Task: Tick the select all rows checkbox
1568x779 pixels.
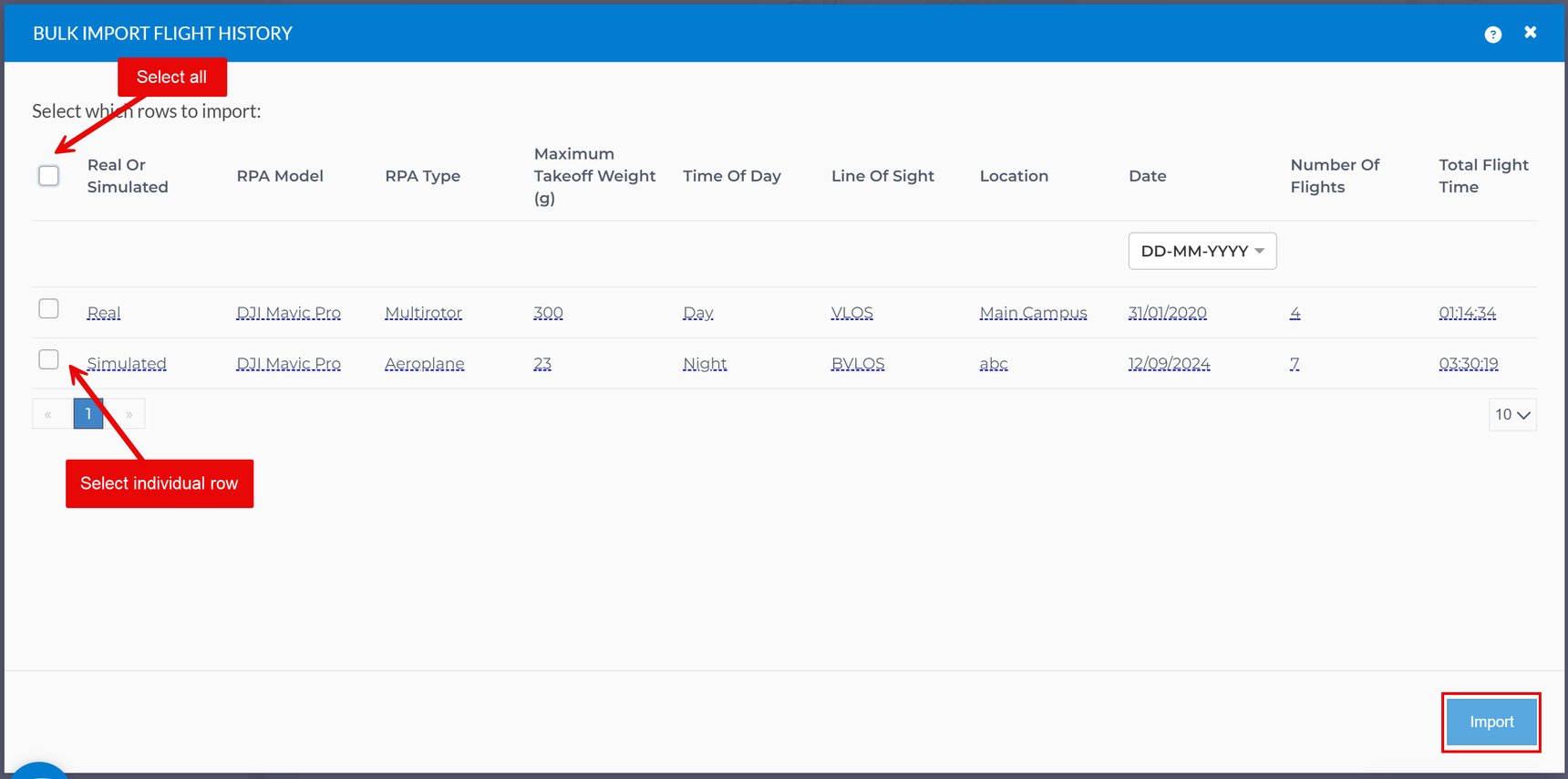Action: coord(49,176)
